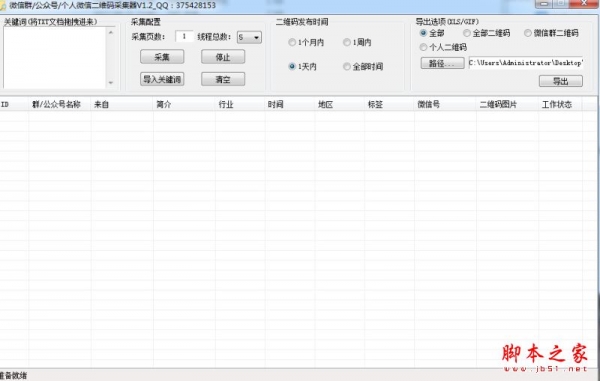The width and height of the screenshot is (600, 381).
Task: Open the 线程总数 dropdown
Action: [x=249, y=37]
